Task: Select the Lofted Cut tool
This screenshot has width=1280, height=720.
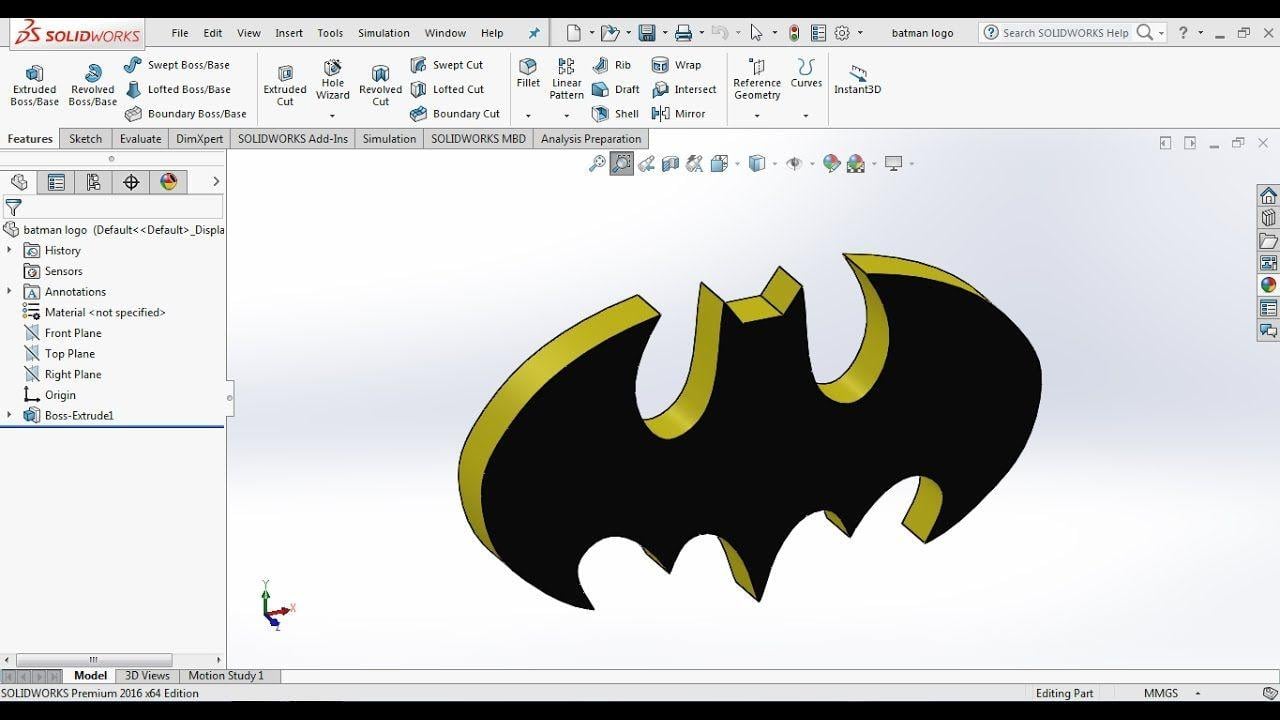Action: point(446,89)
